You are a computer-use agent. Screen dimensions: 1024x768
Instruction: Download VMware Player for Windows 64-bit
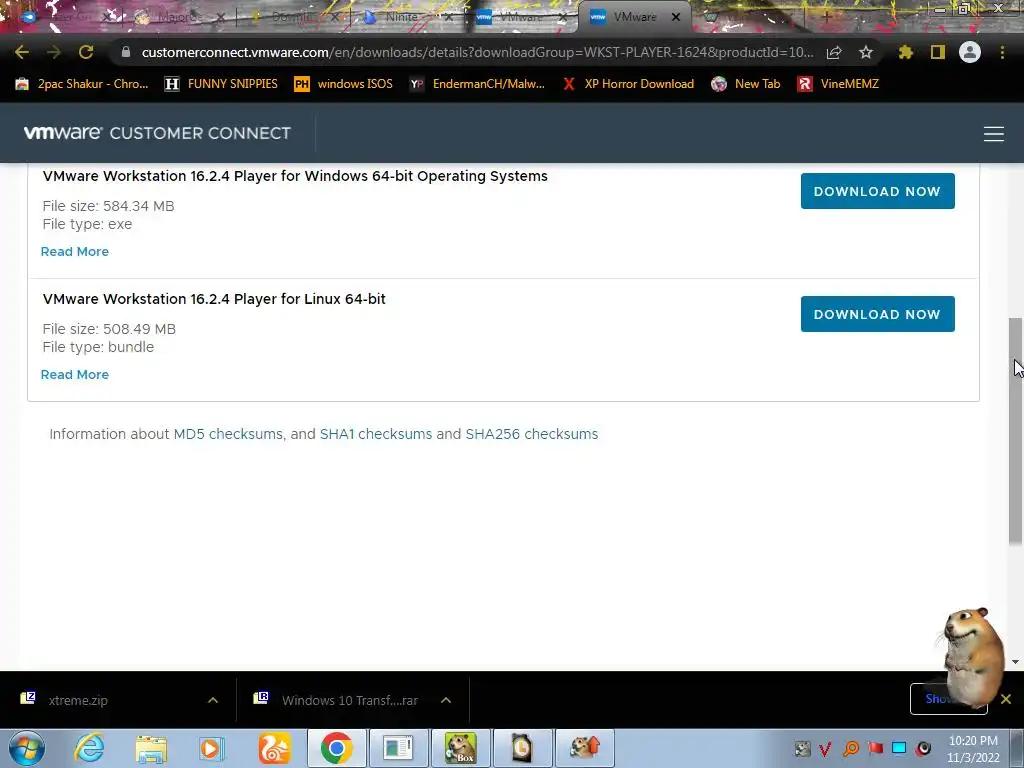[x=877, y=191]
